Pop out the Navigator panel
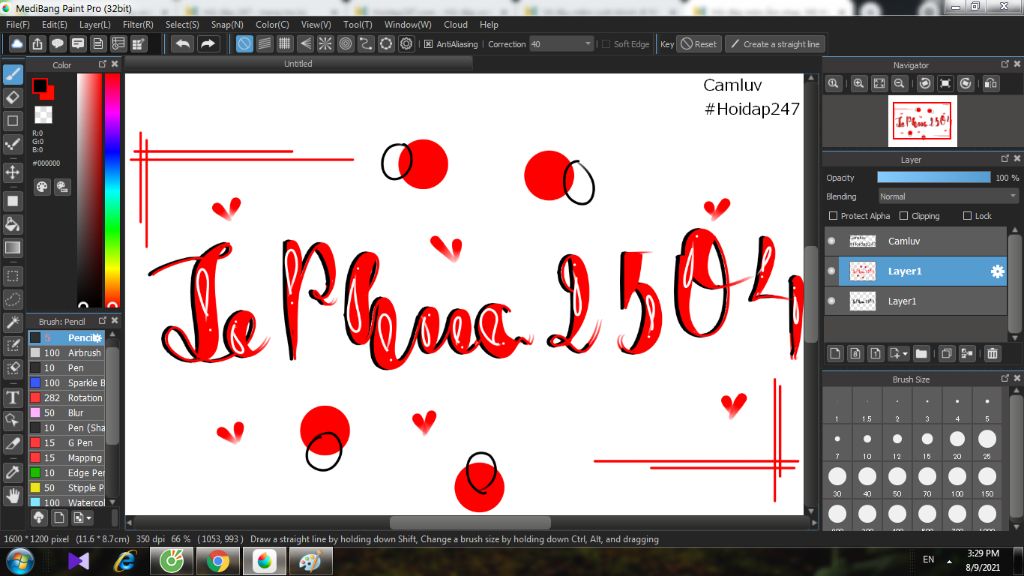The image size is (1024, 576). 1004,64
